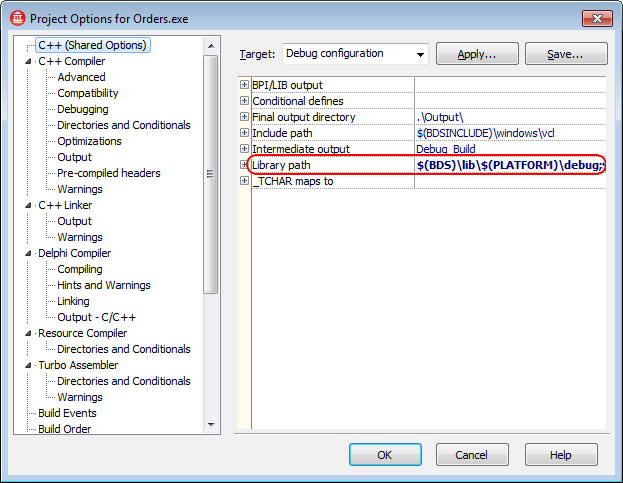Select the C++ Linker node

(x=65, y=205)
